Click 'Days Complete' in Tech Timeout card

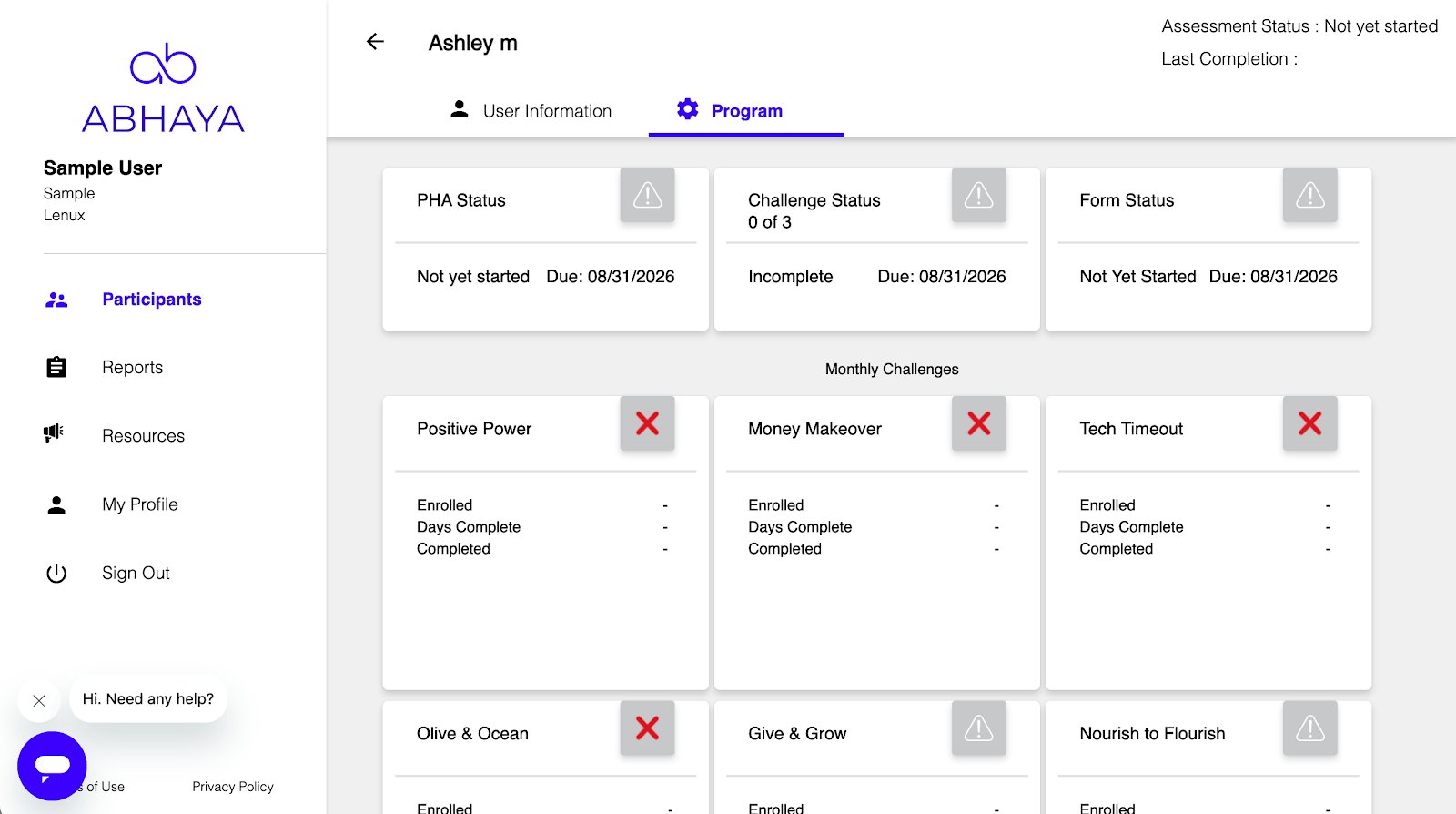[x=1131, y=527]
